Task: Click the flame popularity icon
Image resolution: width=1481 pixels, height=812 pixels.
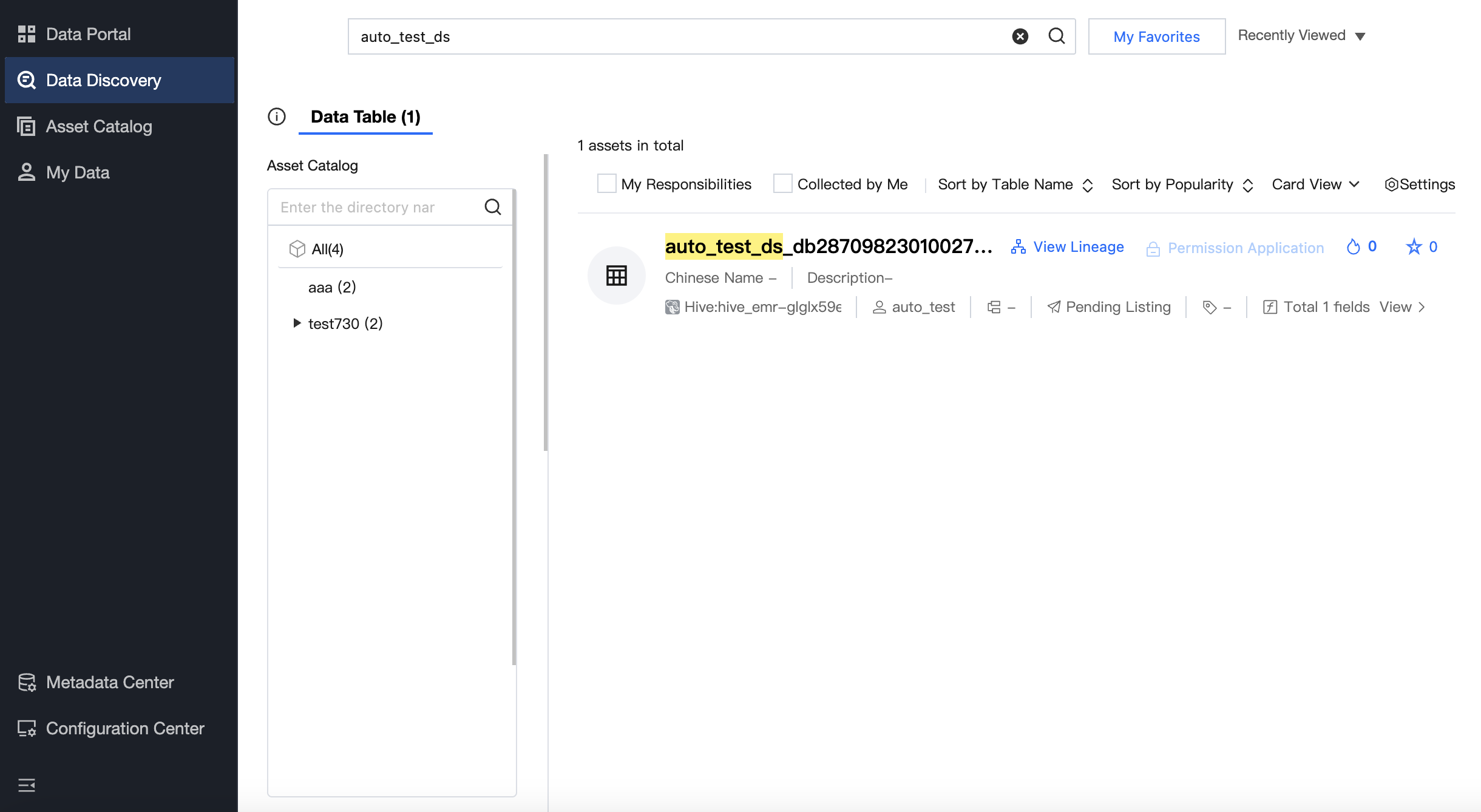Action: pyautogui.click(x=1353, y=247)
